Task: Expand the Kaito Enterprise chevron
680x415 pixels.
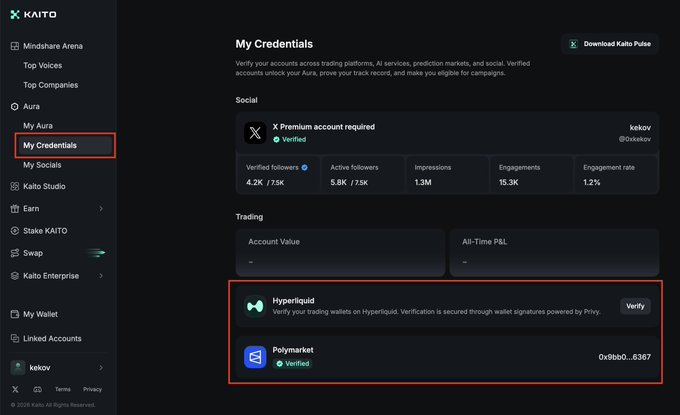Action: click(101, 276)
